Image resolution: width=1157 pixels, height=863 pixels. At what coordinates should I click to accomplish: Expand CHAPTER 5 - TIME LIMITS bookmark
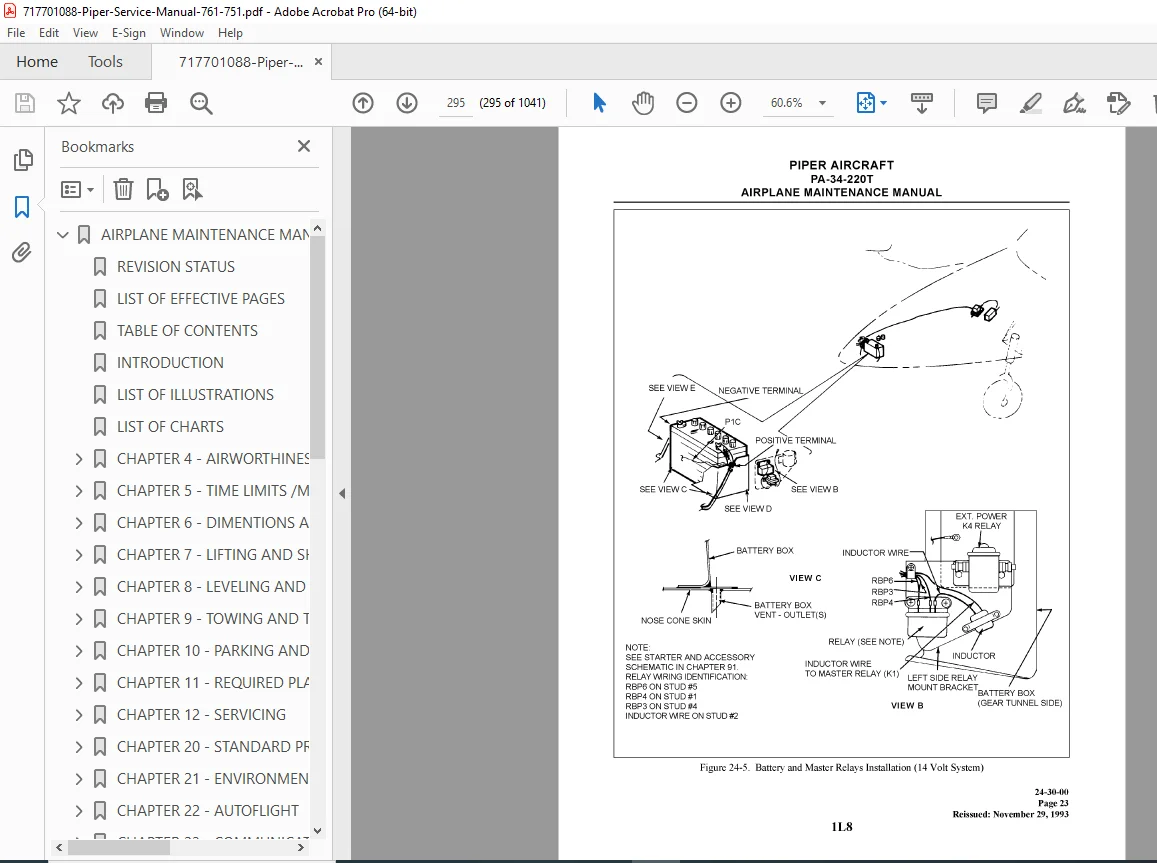click(x=79, y=491)
